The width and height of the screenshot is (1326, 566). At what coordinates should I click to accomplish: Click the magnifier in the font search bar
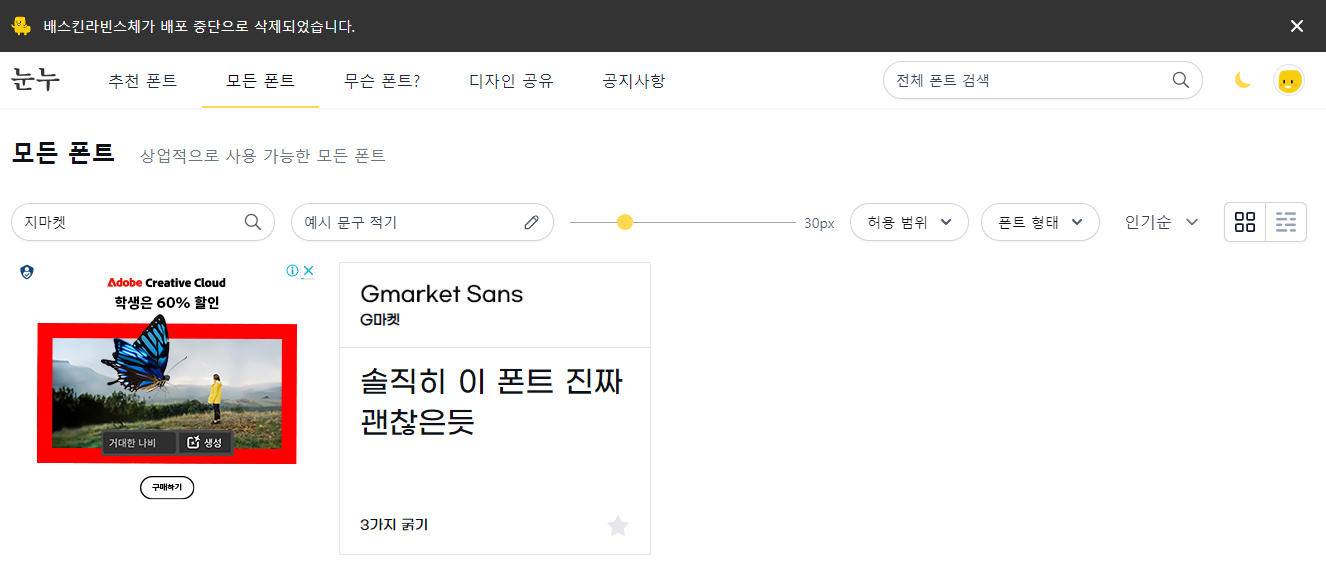1180,80
